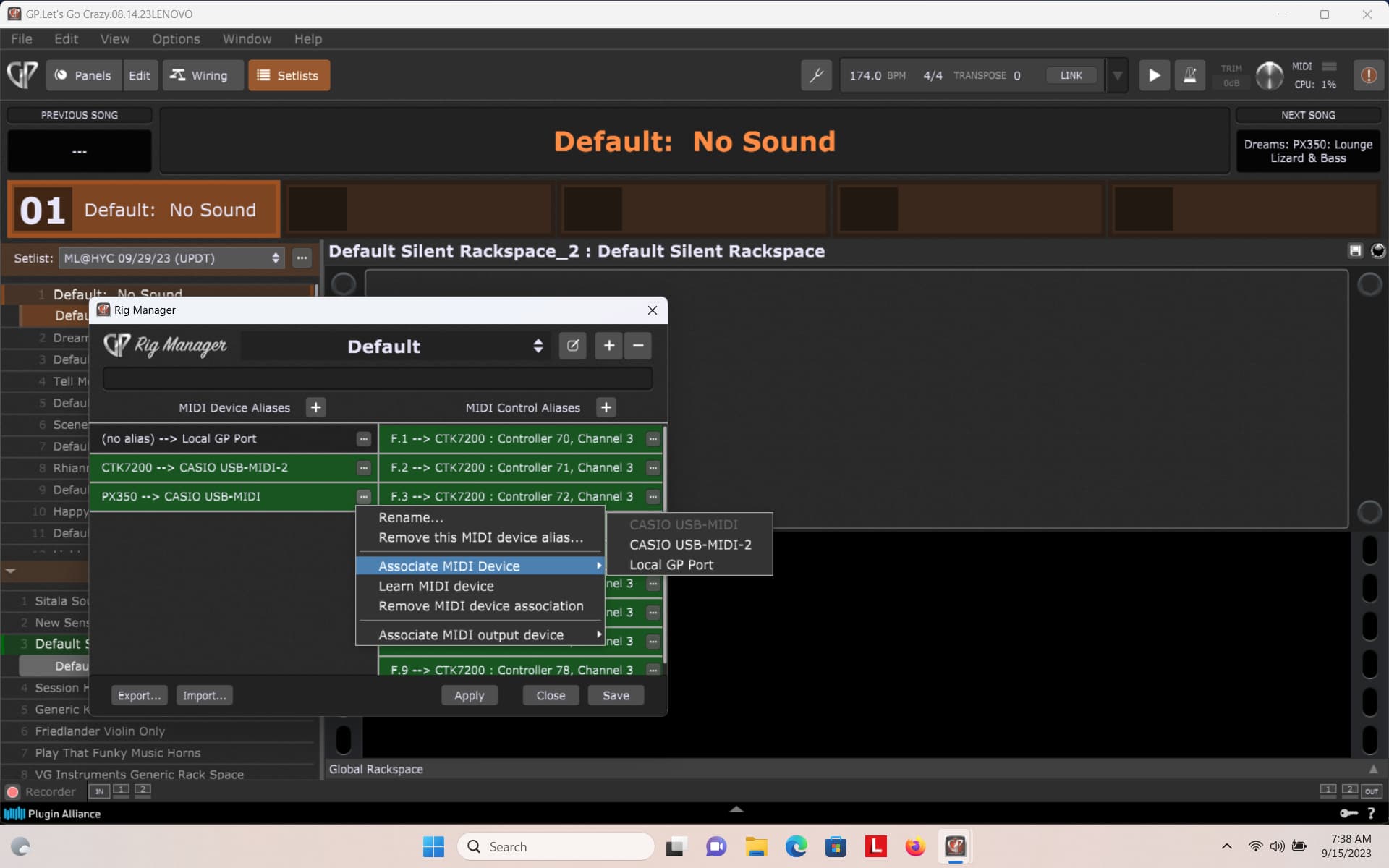Click the recorder red record icon
This screenshot has height=868, width=1389.
tap(12, 792)
